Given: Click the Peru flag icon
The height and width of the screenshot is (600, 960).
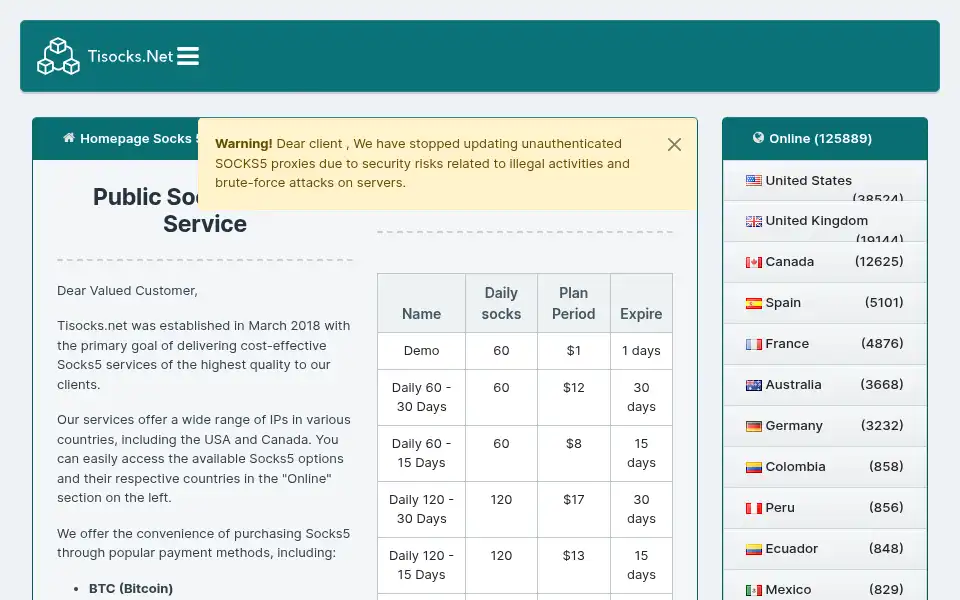Looking at the screenshot, I should 754,508.
